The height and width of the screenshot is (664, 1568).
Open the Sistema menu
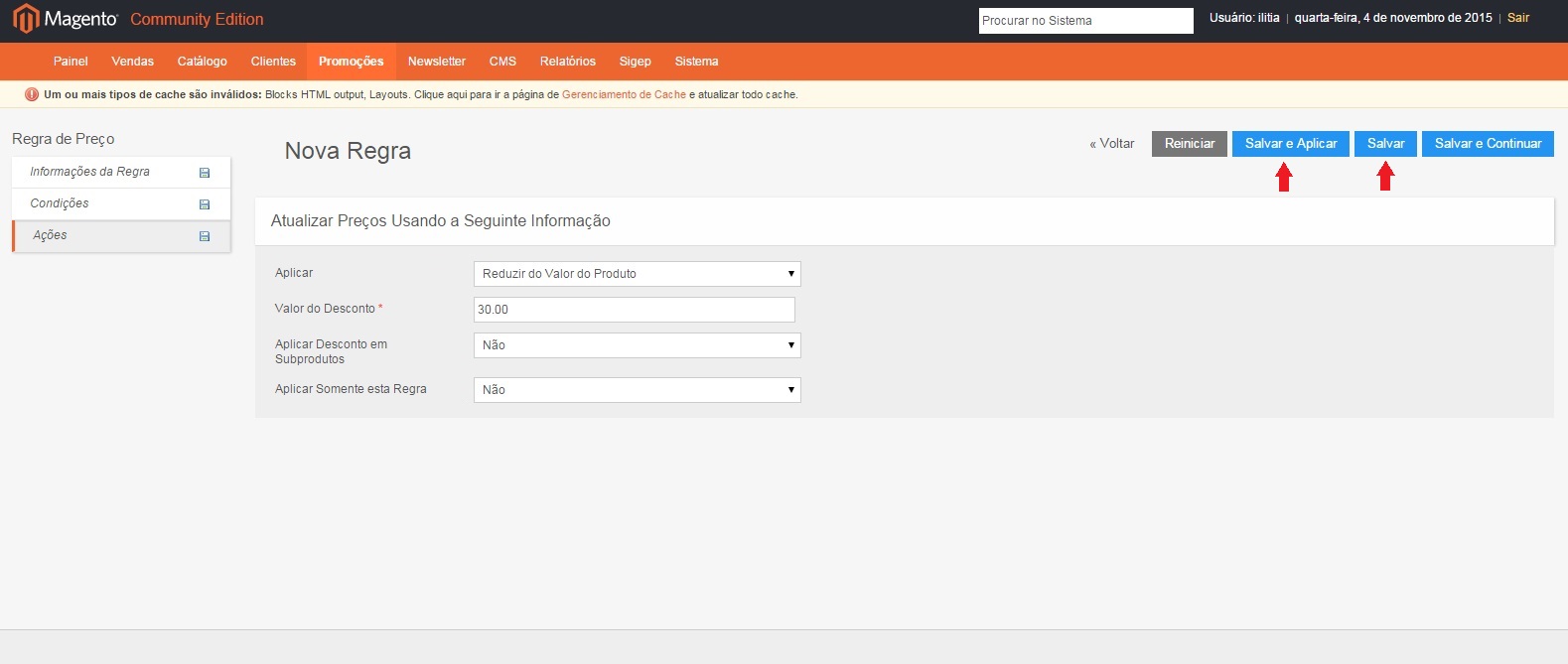(x=696, y=62)
